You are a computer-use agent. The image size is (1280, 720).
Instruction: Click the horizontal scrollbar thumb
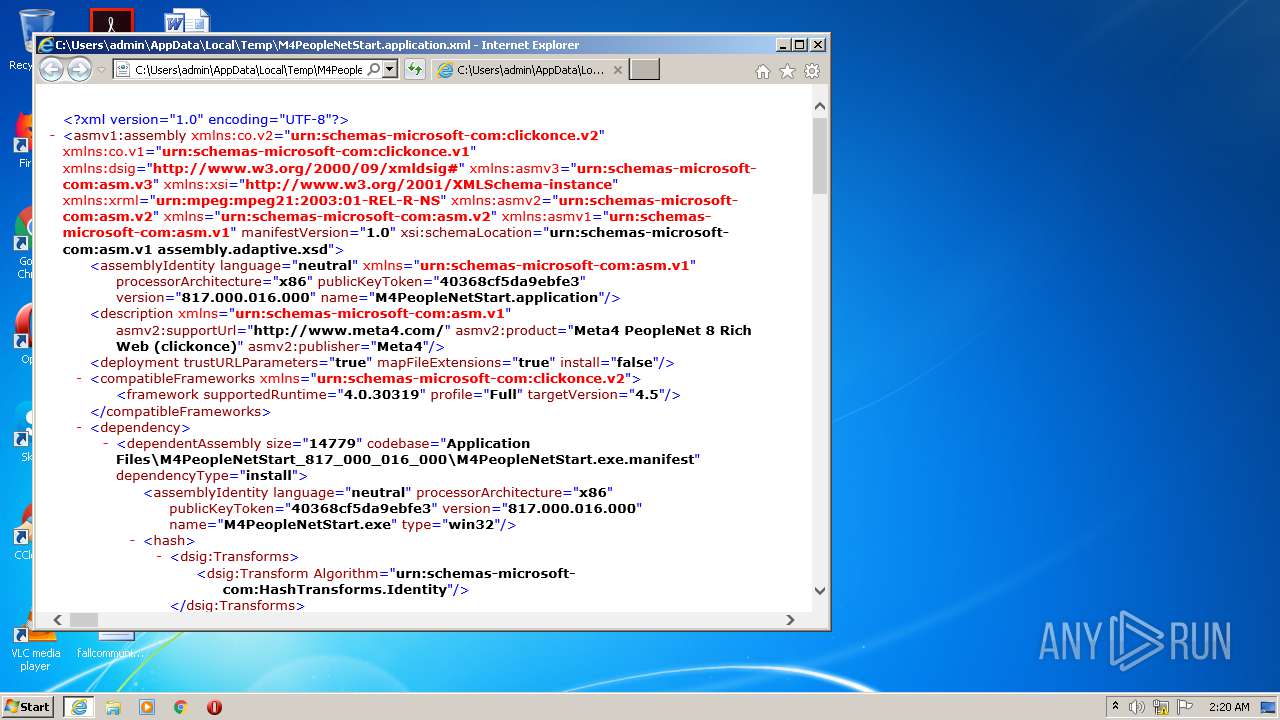click(x=83, y=620)
